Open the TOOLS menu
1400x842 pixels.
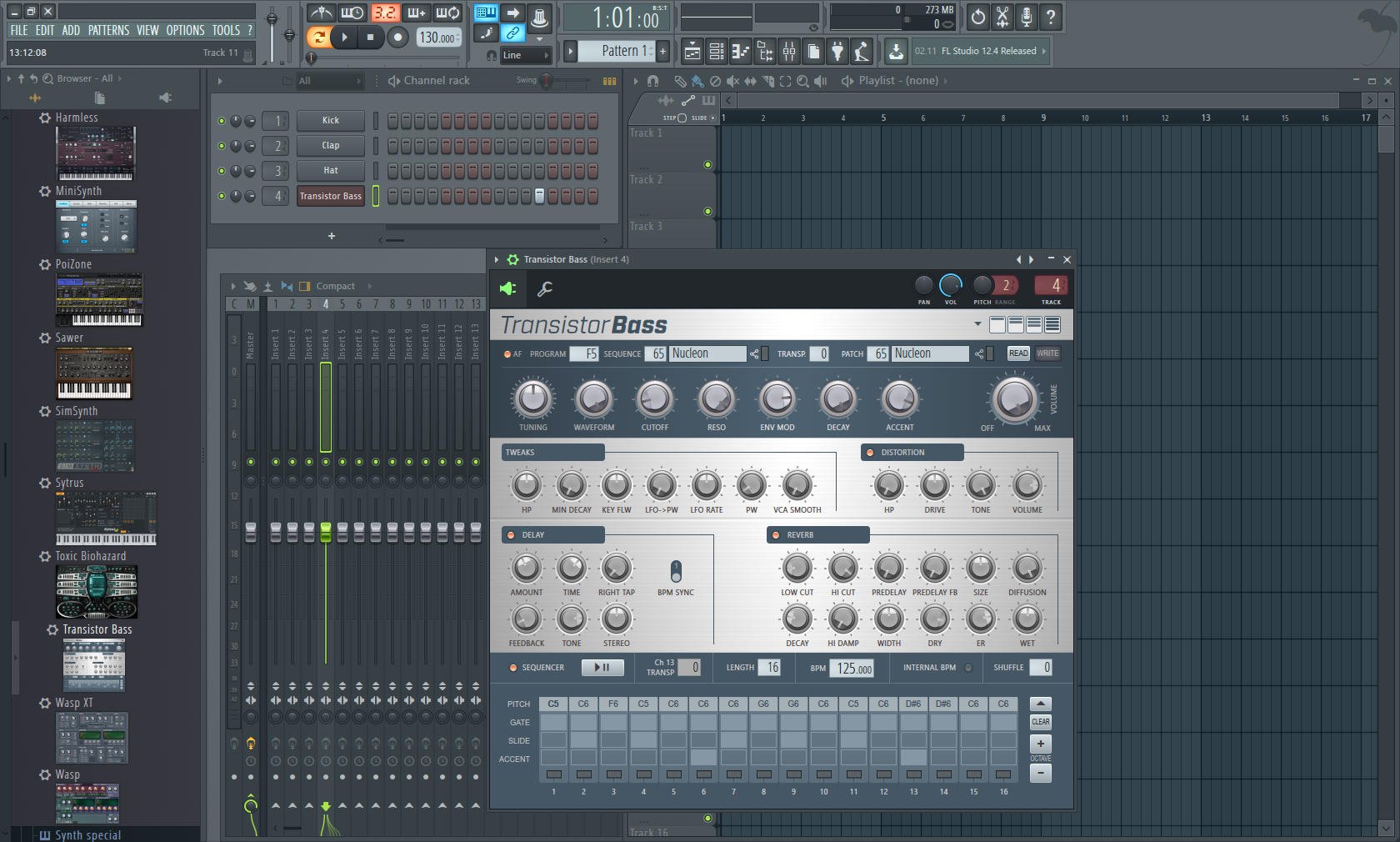[226, 30]
